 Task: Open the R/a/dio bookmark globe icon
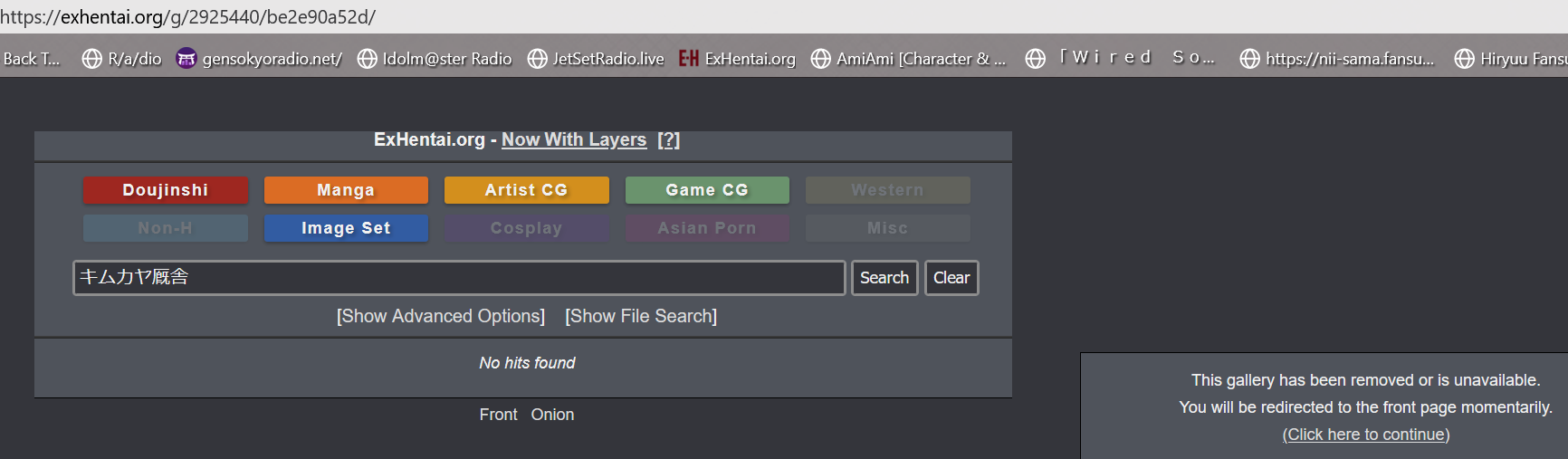pos(91,59)
